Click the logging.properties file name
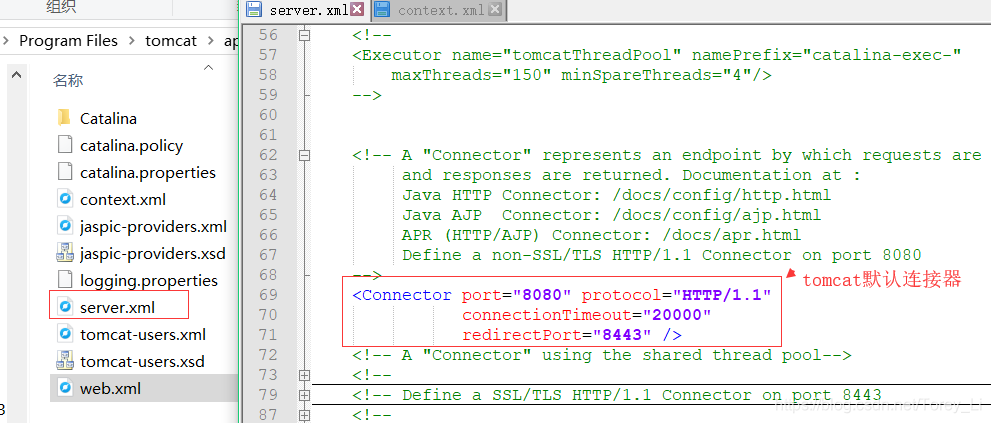Image resolution: width=991 pixels, height=423 pixels. (x=149, y=281)
